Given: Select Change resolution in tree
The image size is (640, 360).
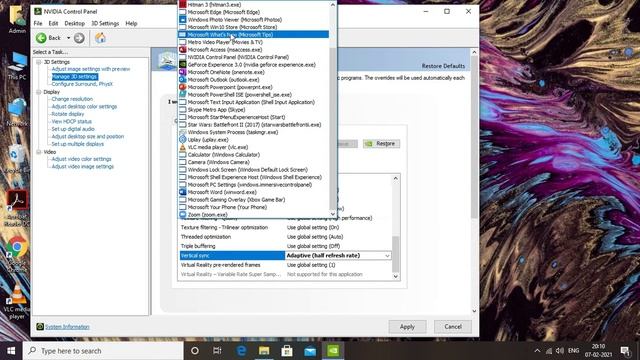Looking at the screenshot, I should (72, 99).
